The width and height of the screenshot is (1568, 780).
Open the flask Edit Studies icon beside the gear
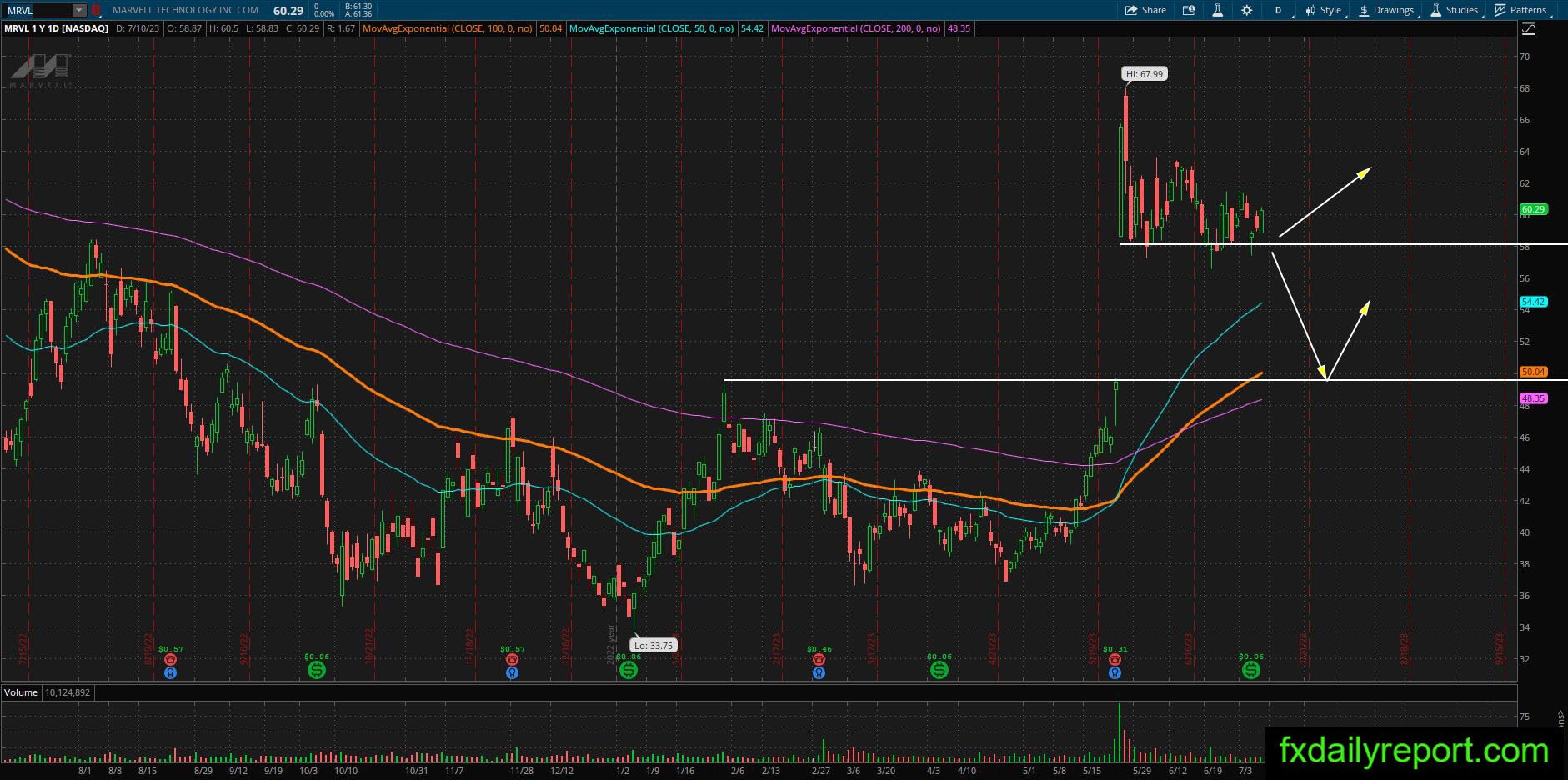pos(1218,10)
